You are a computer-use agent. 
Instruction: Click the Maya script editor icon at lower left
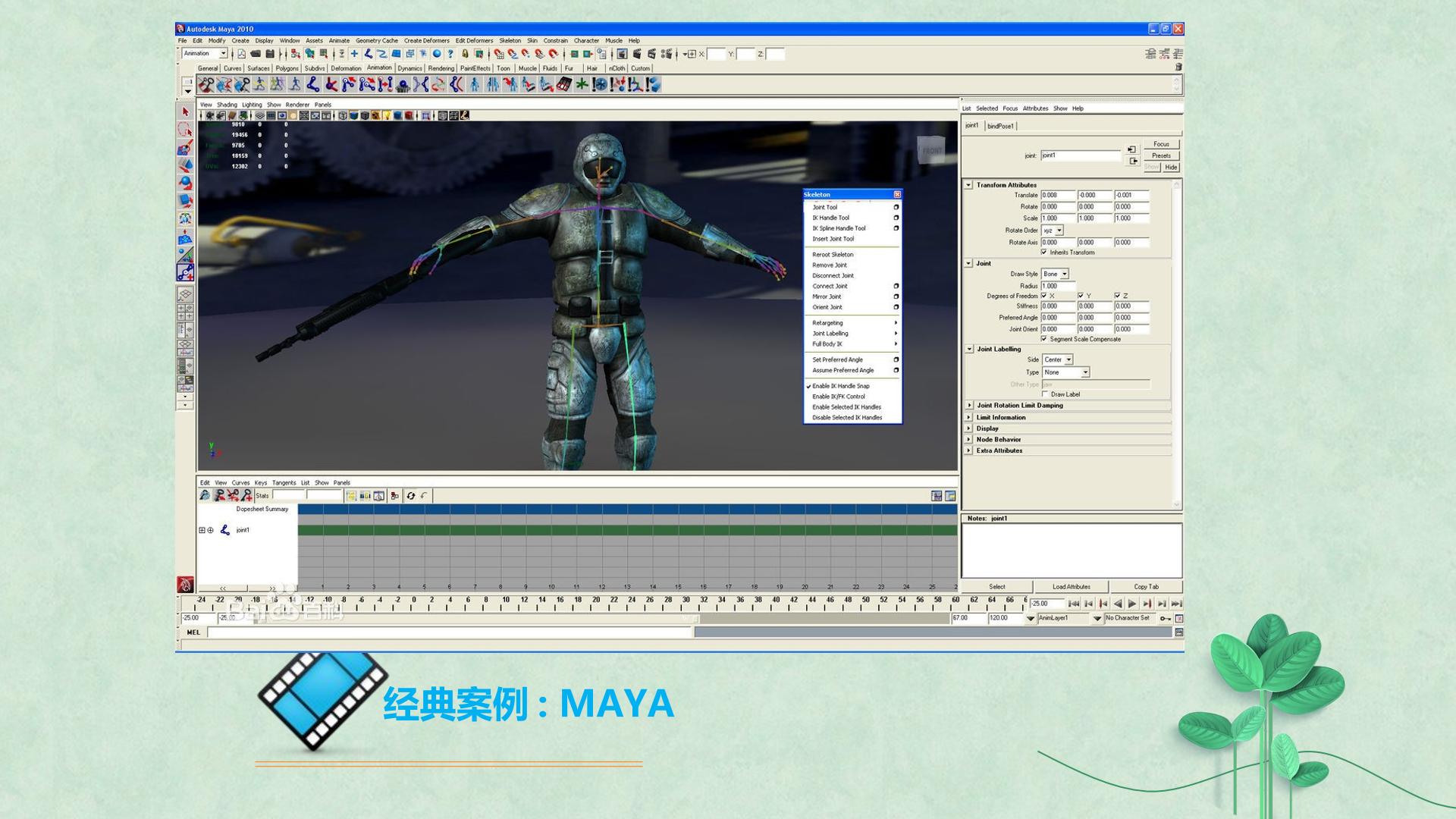(x=185, y=585)
